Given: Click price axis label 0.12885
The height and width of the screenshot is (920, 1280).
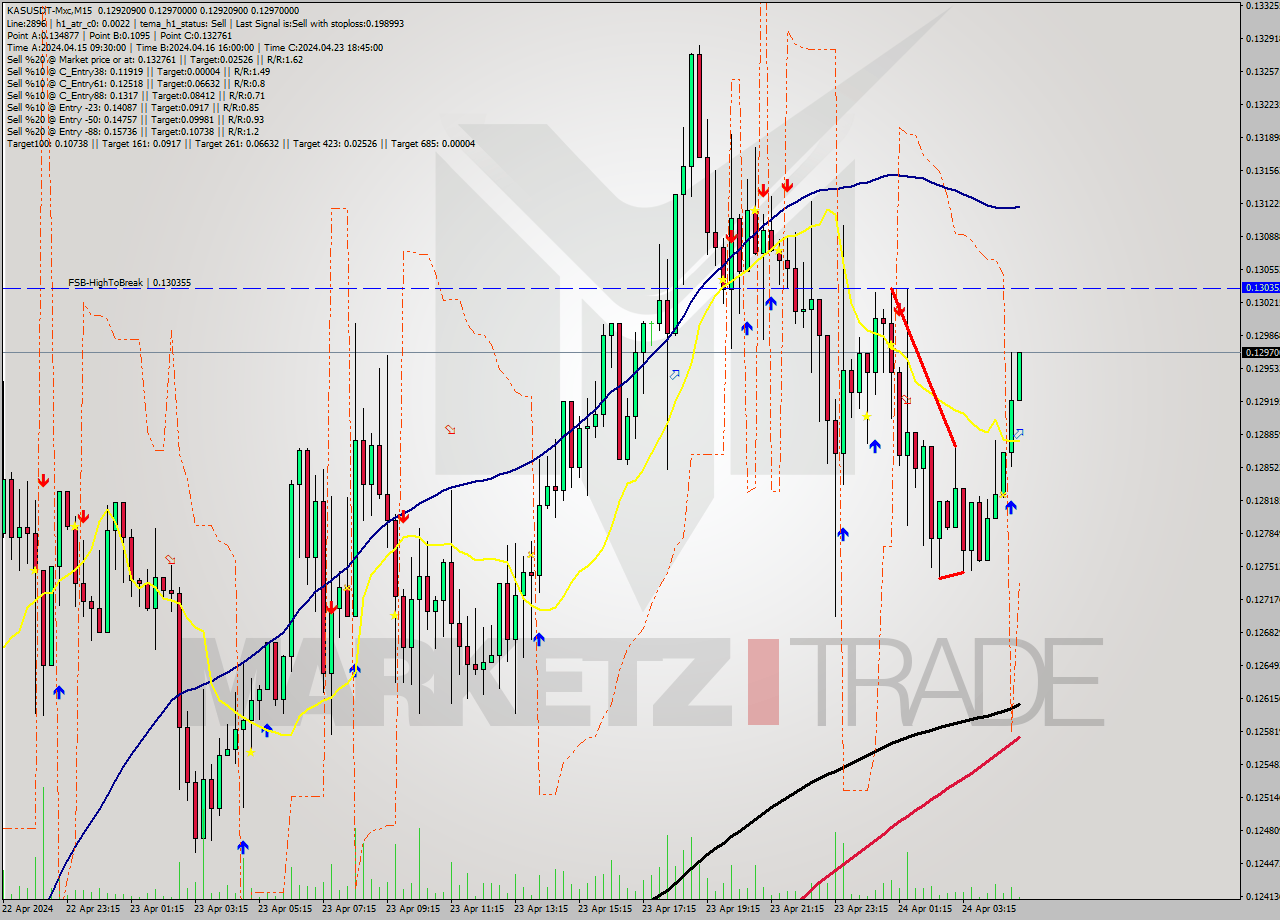Looking at the screenshot, I should tap(1261, 434).
